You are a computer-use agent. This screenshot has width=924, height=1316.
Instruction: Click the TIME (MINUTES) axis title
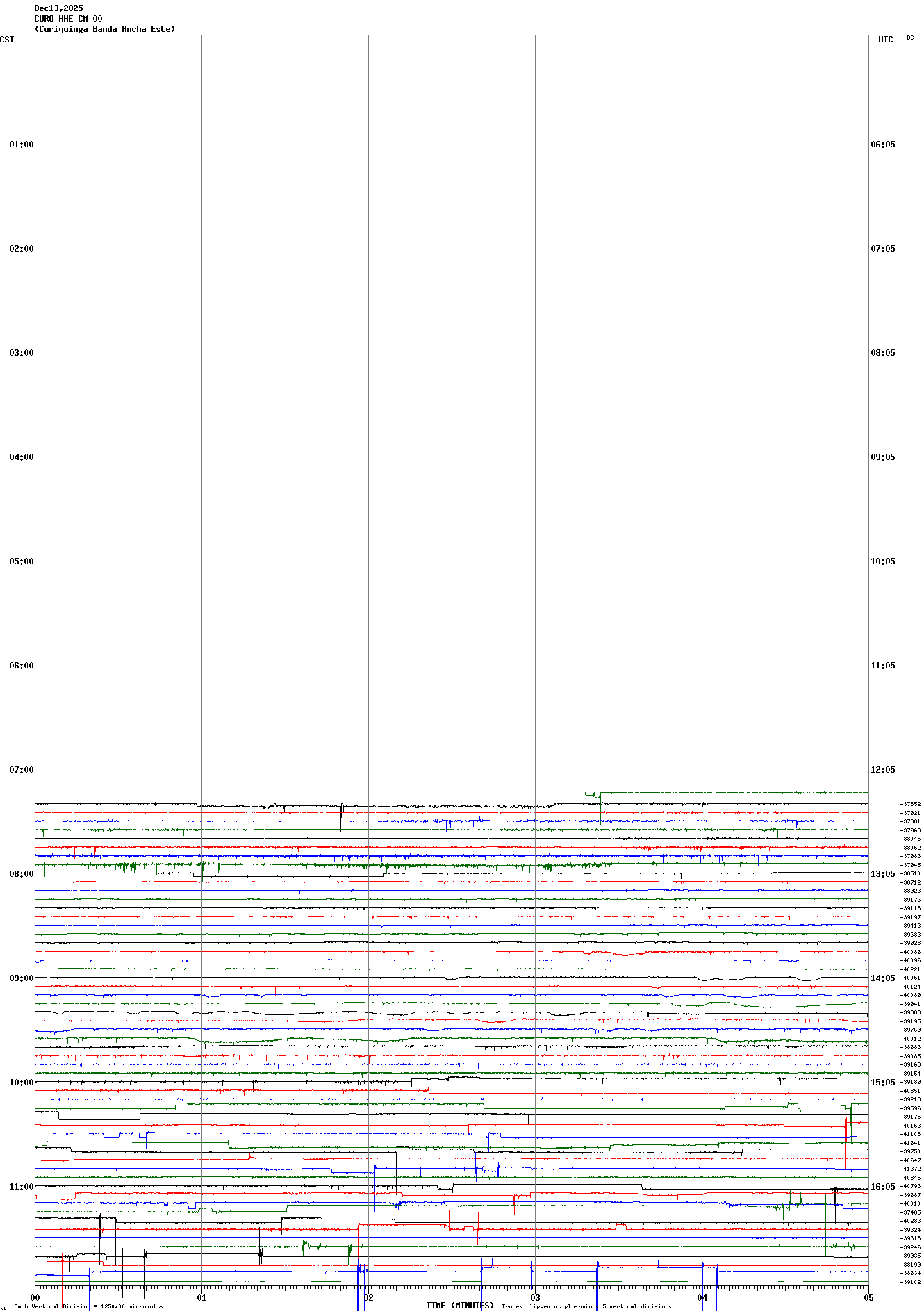[460, 1306]
